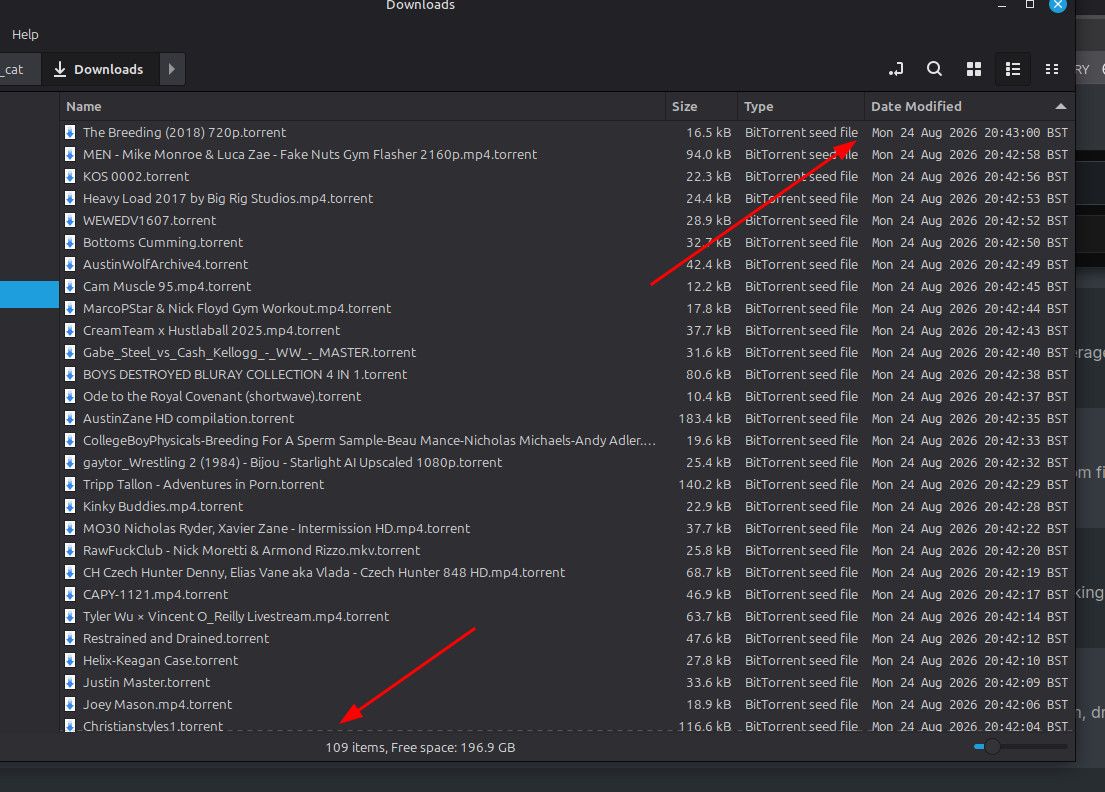Click icon of MarcoPStar & Nick Floyd torrent

(x=70, y=308)
